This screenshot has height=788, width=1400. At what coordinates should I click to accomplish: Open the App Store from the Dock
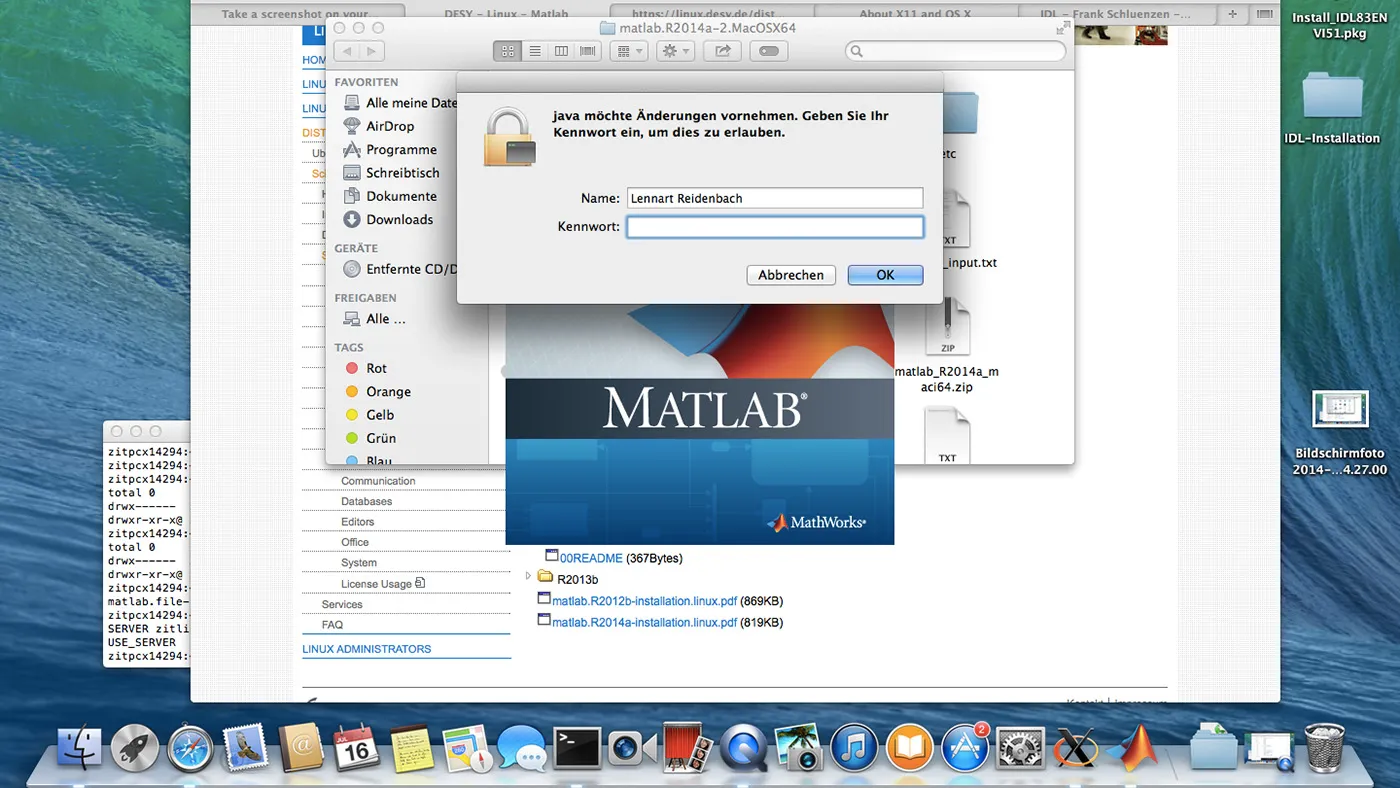click(964, 747)
